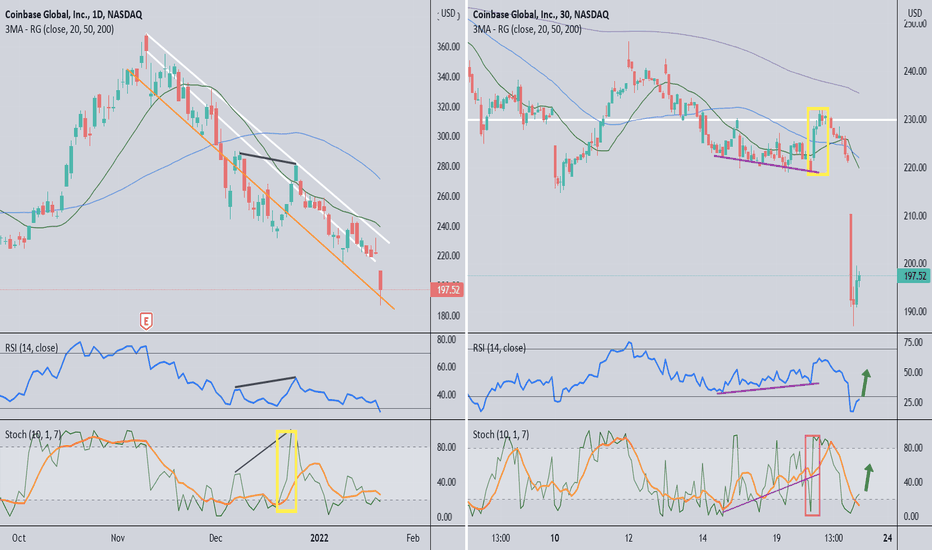932x550 pixels.
Task: Click '2022' on the daily time axis
Action: [319, 538]
